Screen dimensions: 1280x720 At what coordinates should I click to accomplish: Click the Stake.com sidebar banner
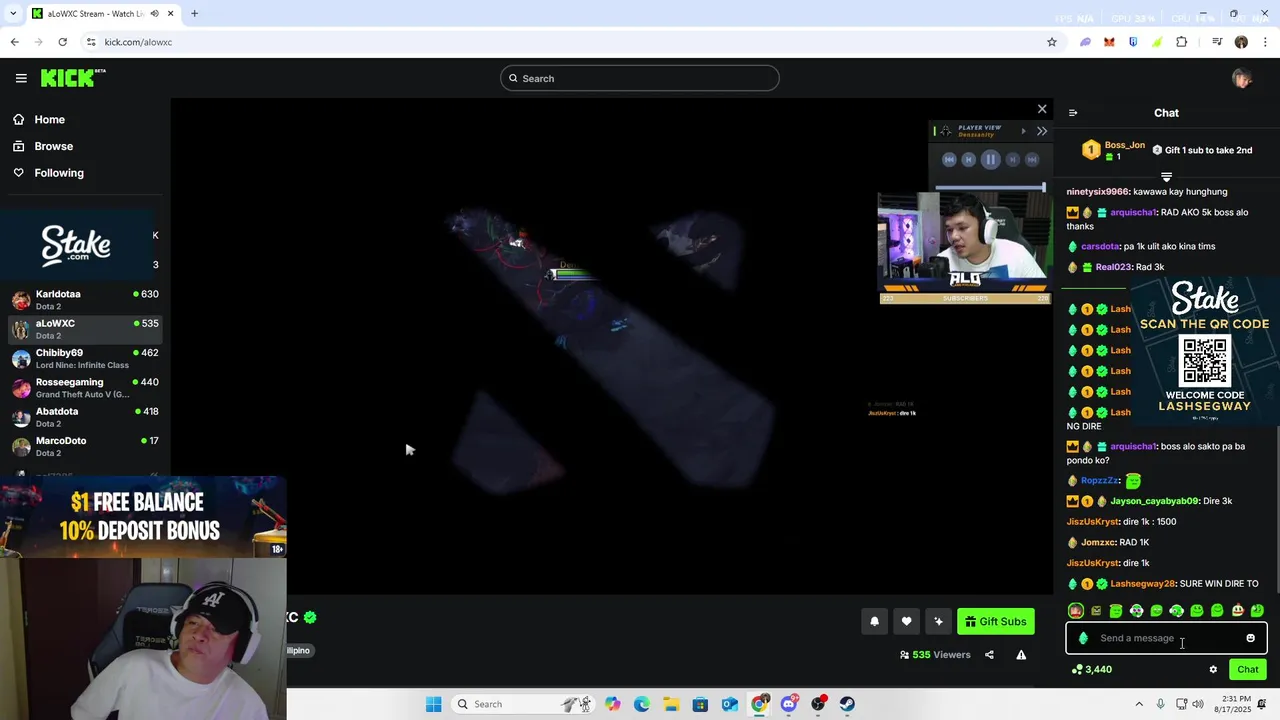[76, 245]
